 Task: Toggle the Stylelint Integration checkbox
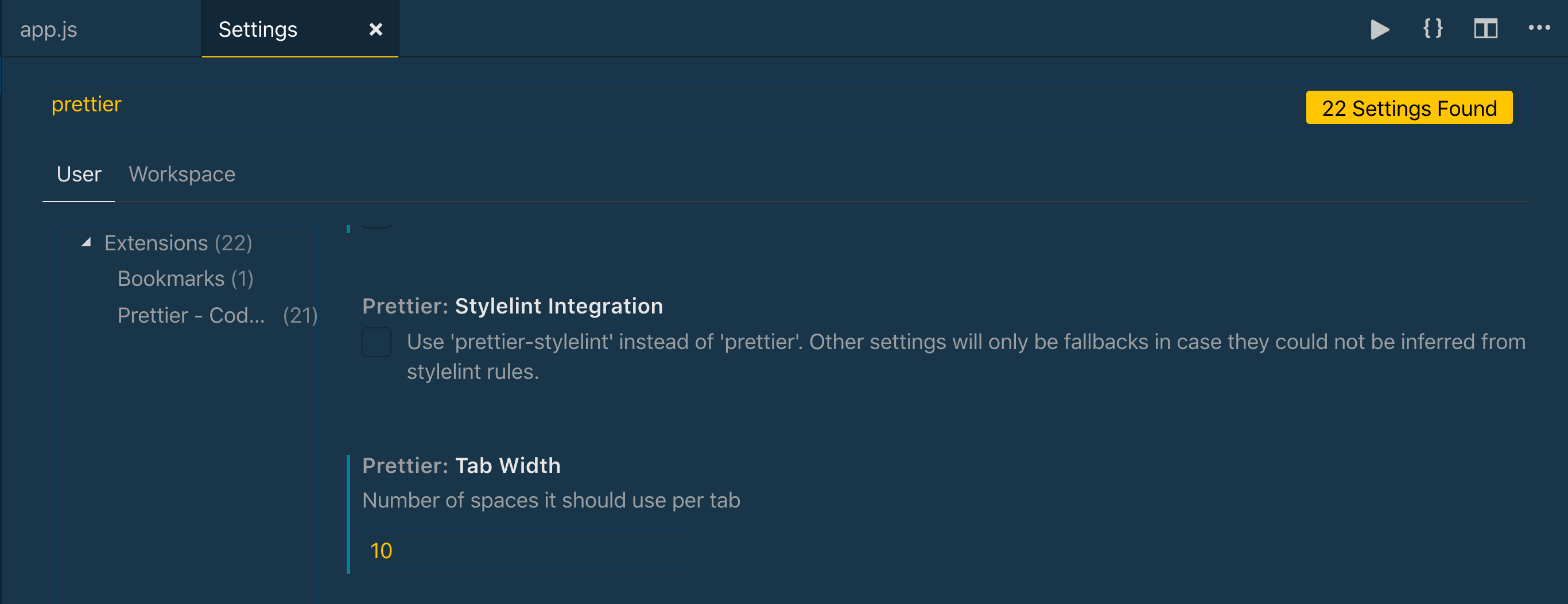coord(376,342)
